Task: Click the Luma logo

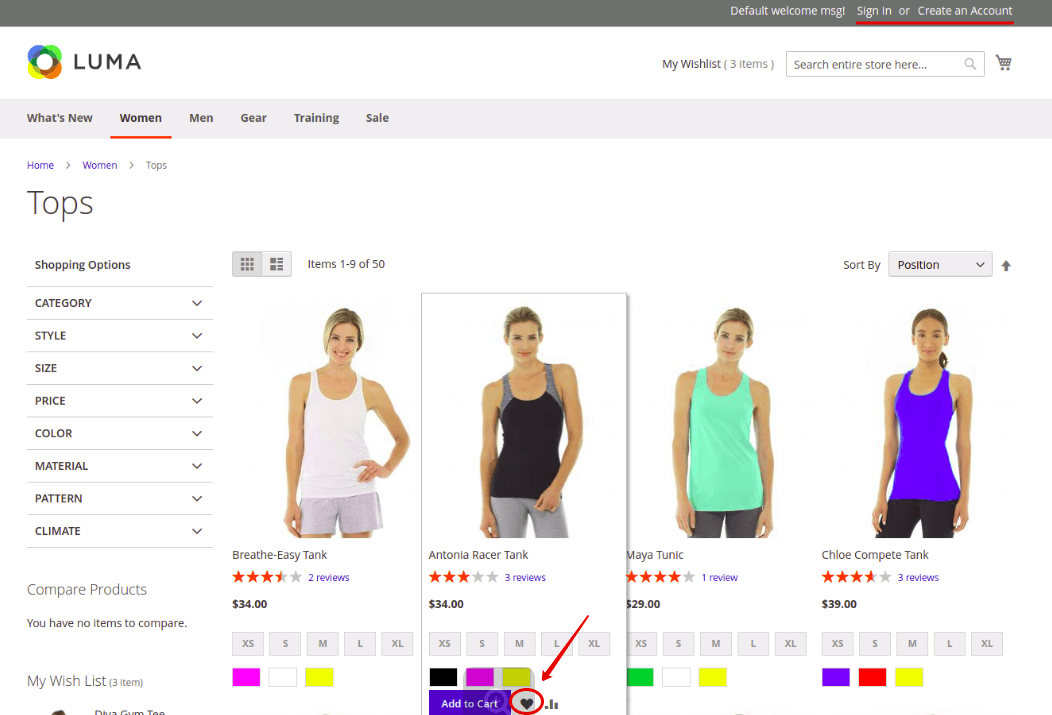Action: 85,62
